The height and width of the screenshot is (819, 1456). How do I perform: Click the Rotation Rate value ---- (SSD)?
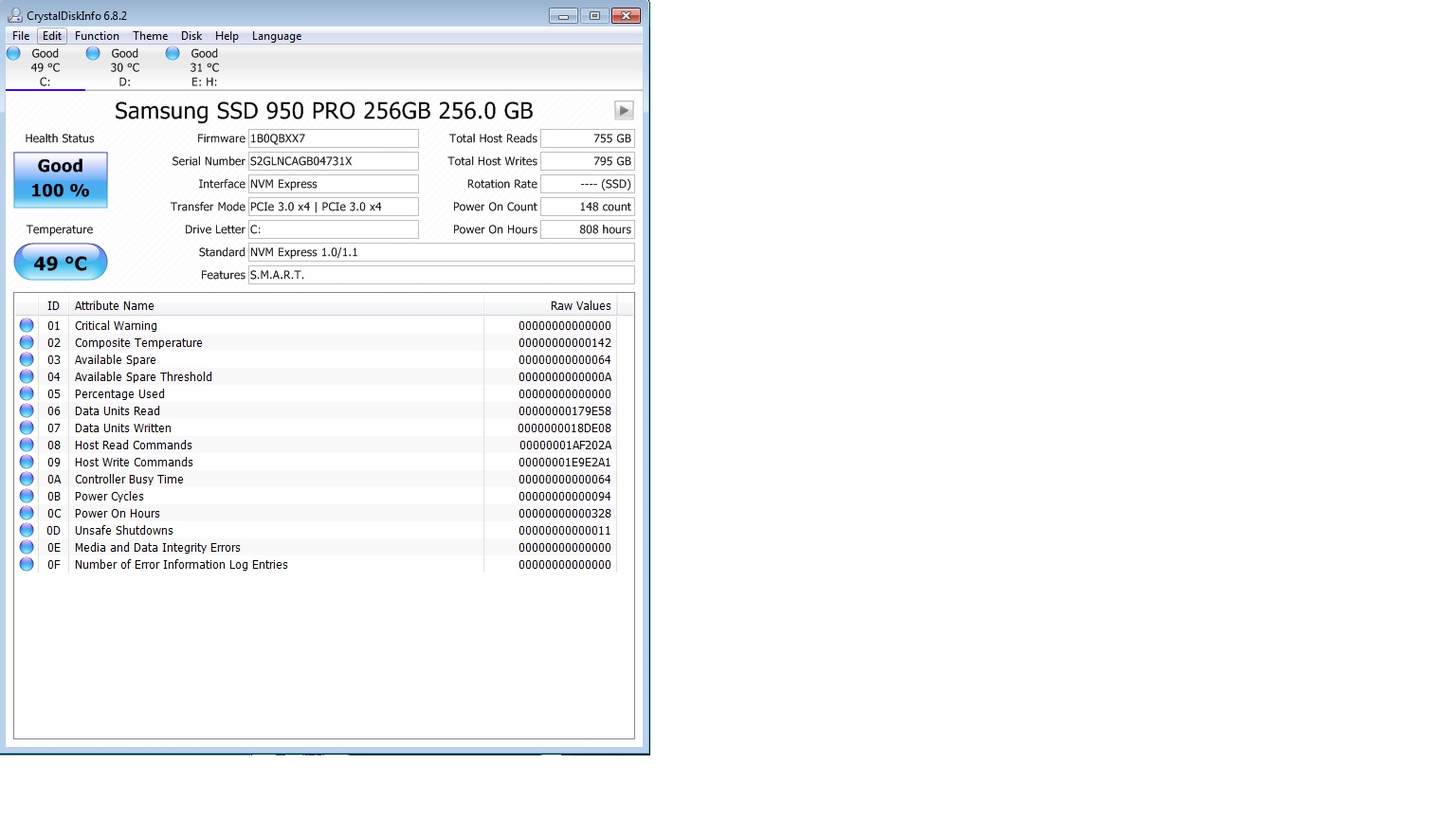(x=588, y=184)
